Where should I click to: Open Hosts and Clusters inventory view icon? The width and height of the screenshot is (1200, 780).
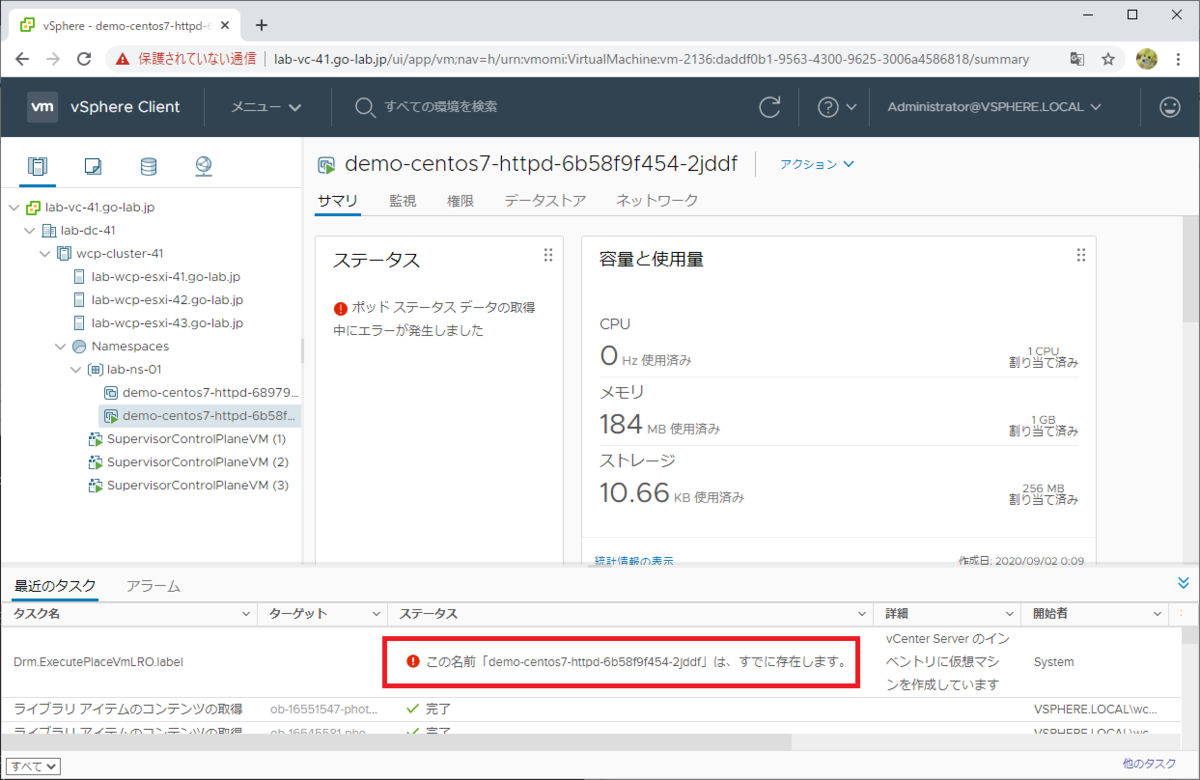[38, 166]
